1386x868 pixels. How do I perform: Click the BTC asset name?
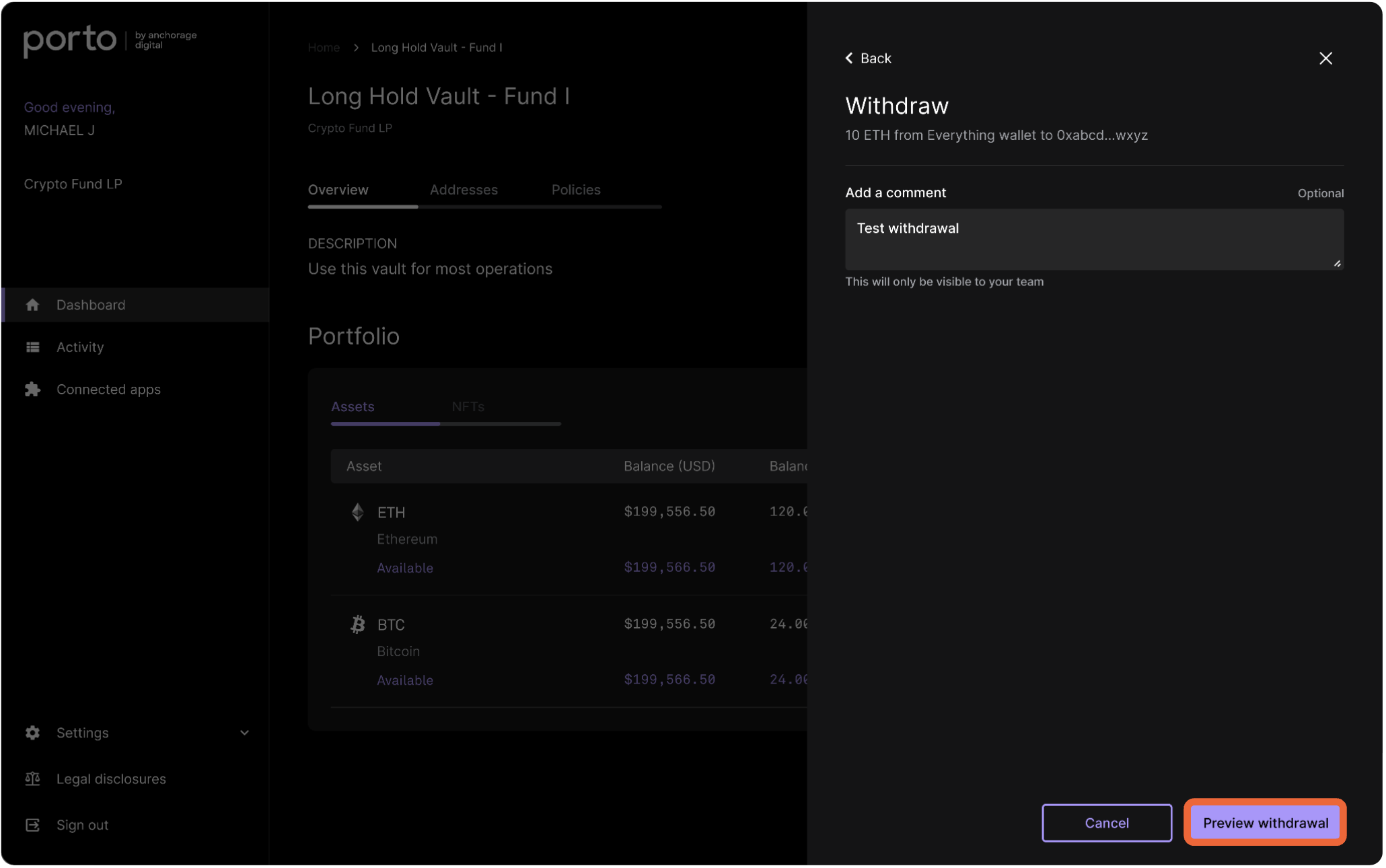[x=392, y=625]
